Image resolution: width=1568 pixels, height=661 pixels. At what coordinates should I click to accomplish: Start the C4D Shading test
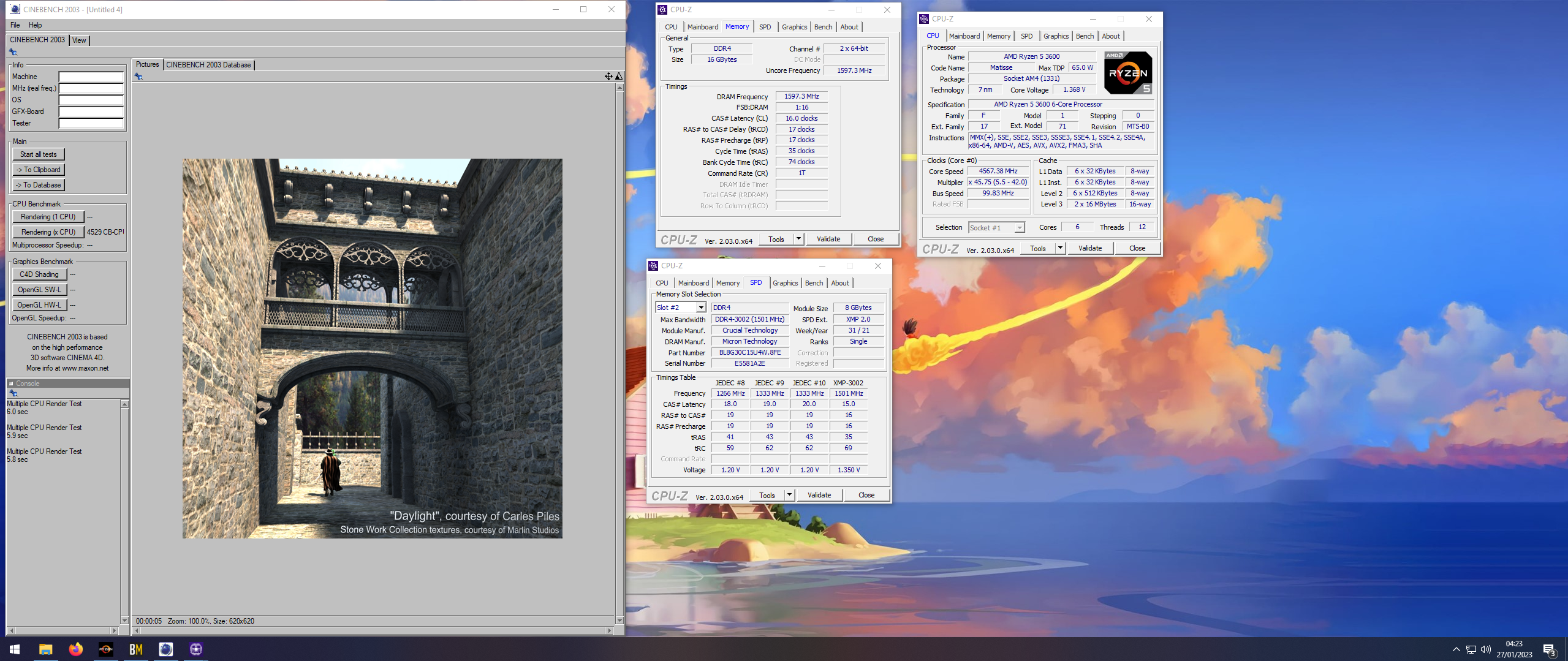39,274
